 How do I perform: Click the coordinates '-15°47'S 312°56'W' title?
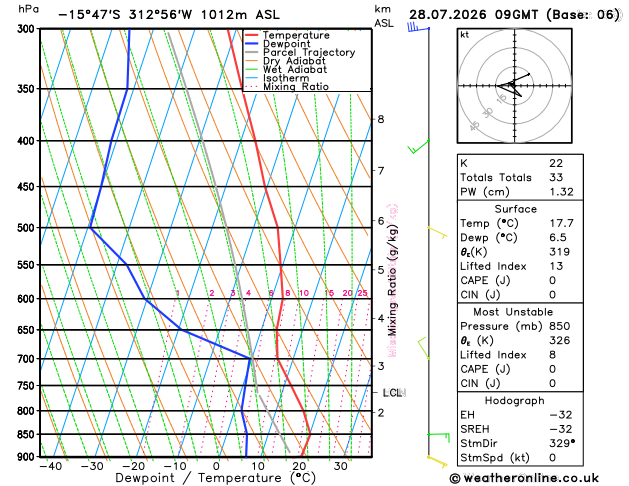point(125,15)
